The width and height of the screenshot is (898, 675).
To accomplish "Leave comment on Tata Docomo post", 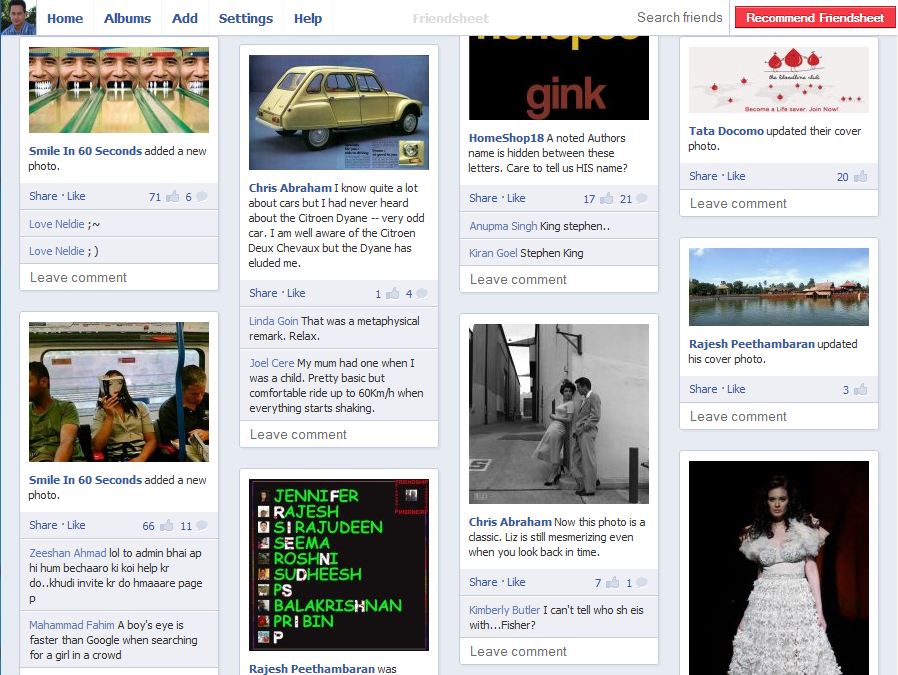I will (x=779, y=204).
